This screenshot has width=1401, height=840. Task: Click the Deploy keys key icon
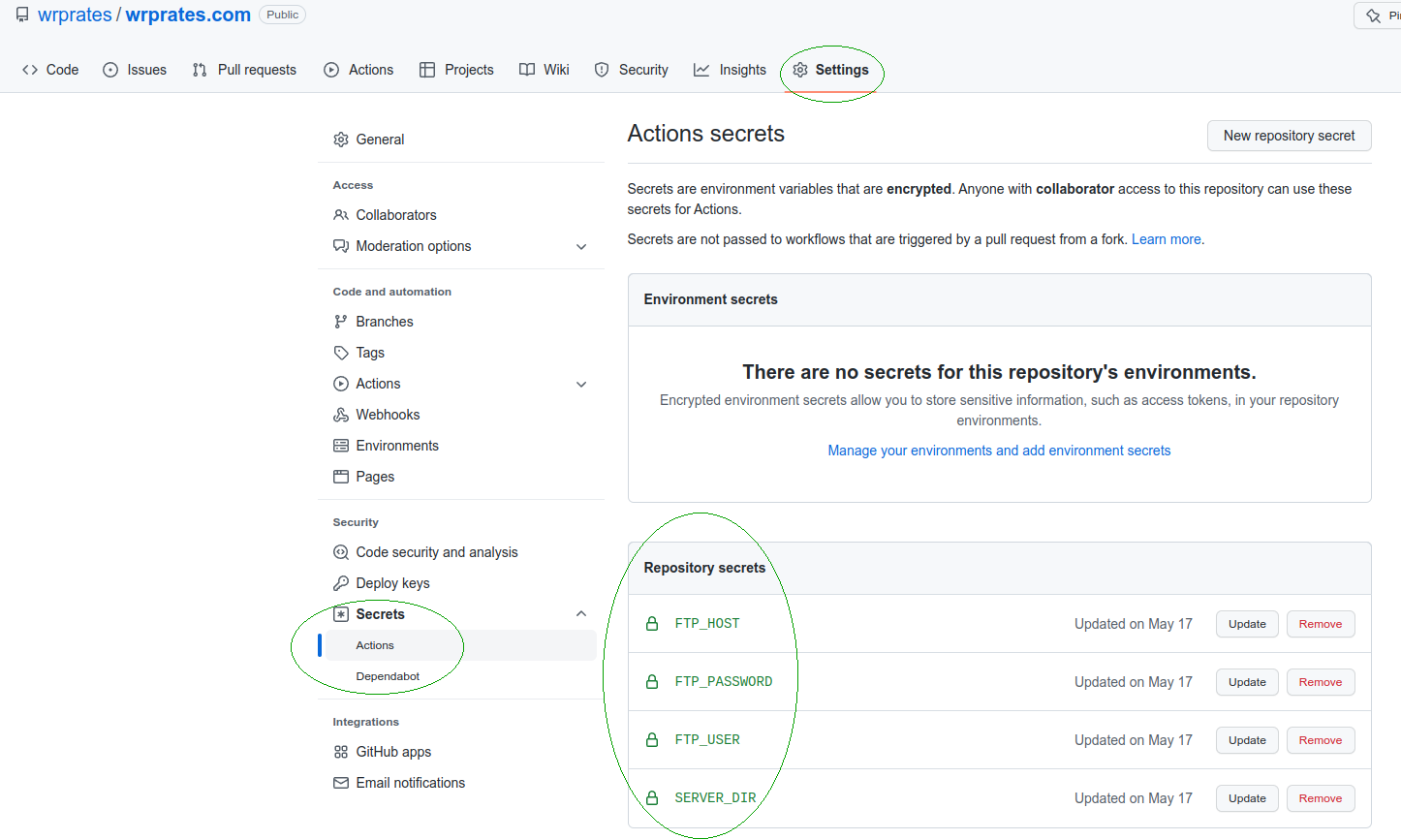pyautogui.click(x=341, y=583)
